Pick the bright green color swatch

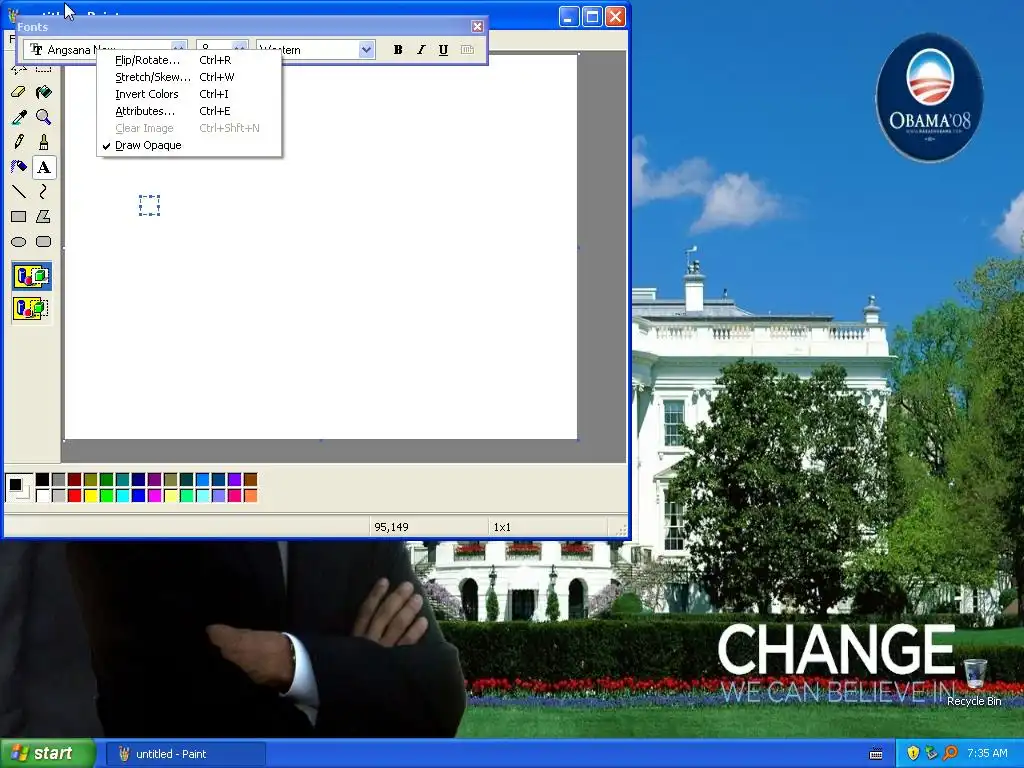click(x=106, y=496)
